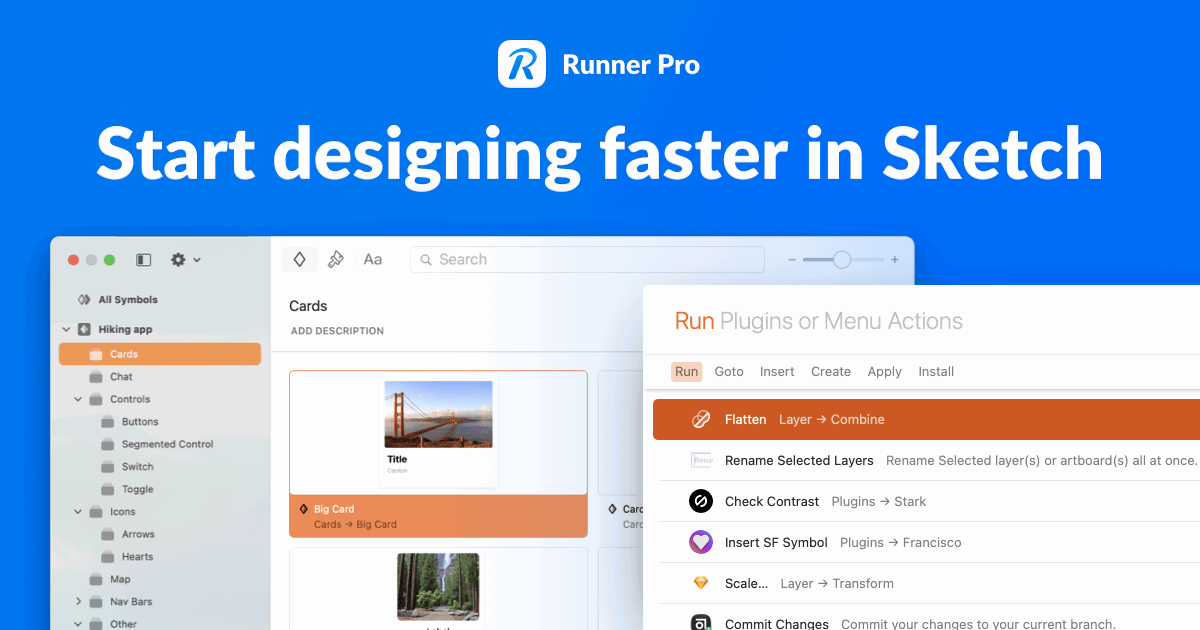This screenshot has width=1200, height=630.
Task: Select the Symbols diamond toolbar tab
Action: click(x=299, y=259)
